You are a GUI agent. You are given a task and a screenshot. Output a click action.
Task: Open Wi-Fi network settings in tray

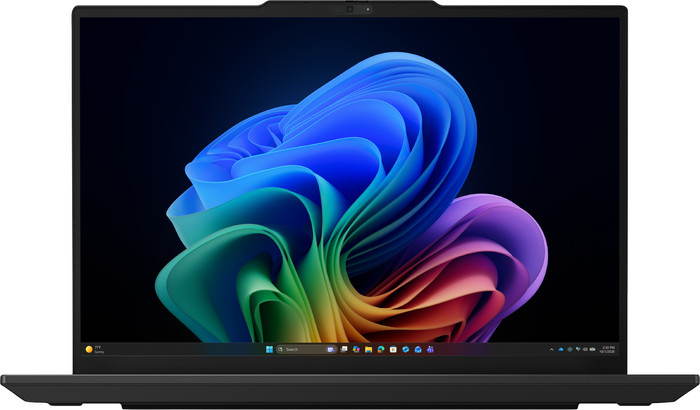click(578, 349)
